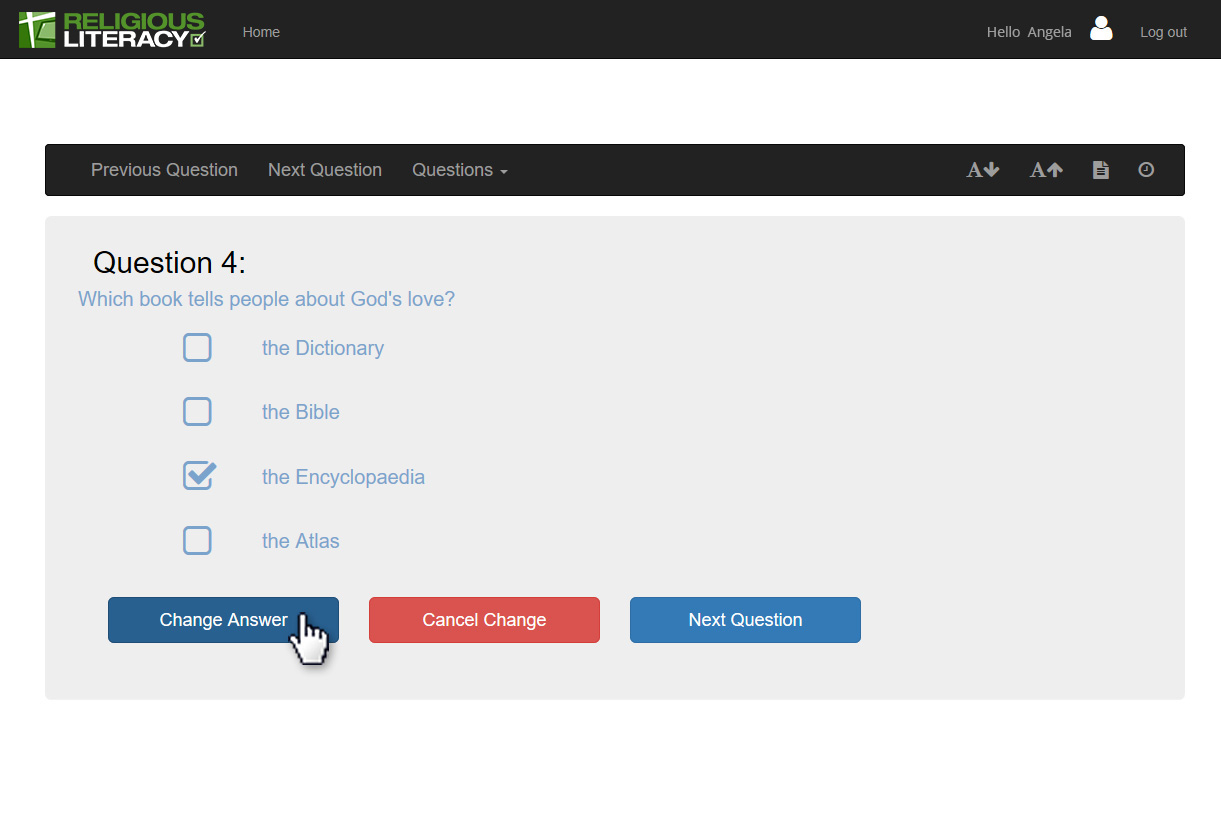Screen dimensions: 1221x817
Task: Click the clock timer icon
Action: click(1146, 170)
